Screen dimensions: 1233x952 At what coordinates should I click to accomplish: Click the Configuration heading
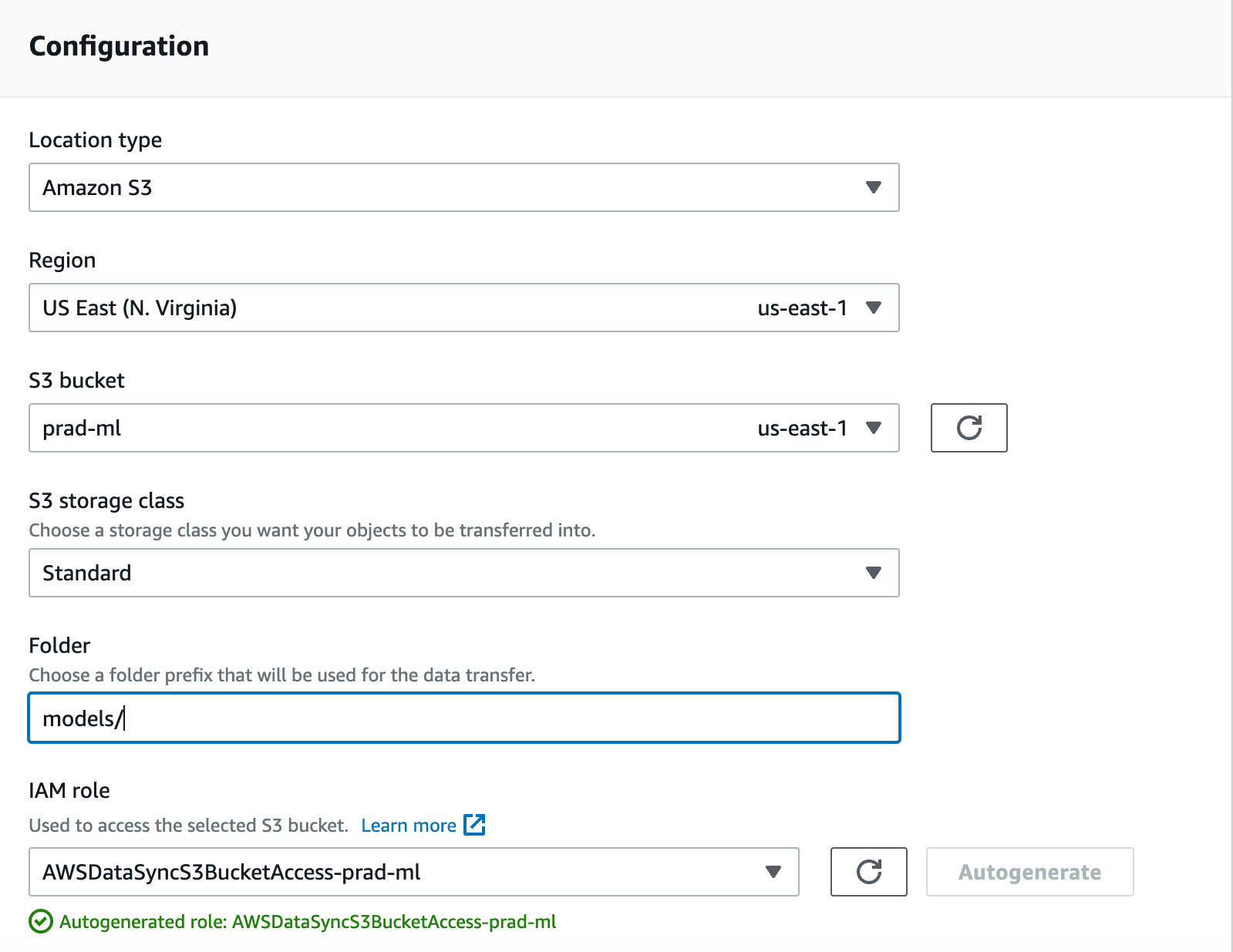119,46
